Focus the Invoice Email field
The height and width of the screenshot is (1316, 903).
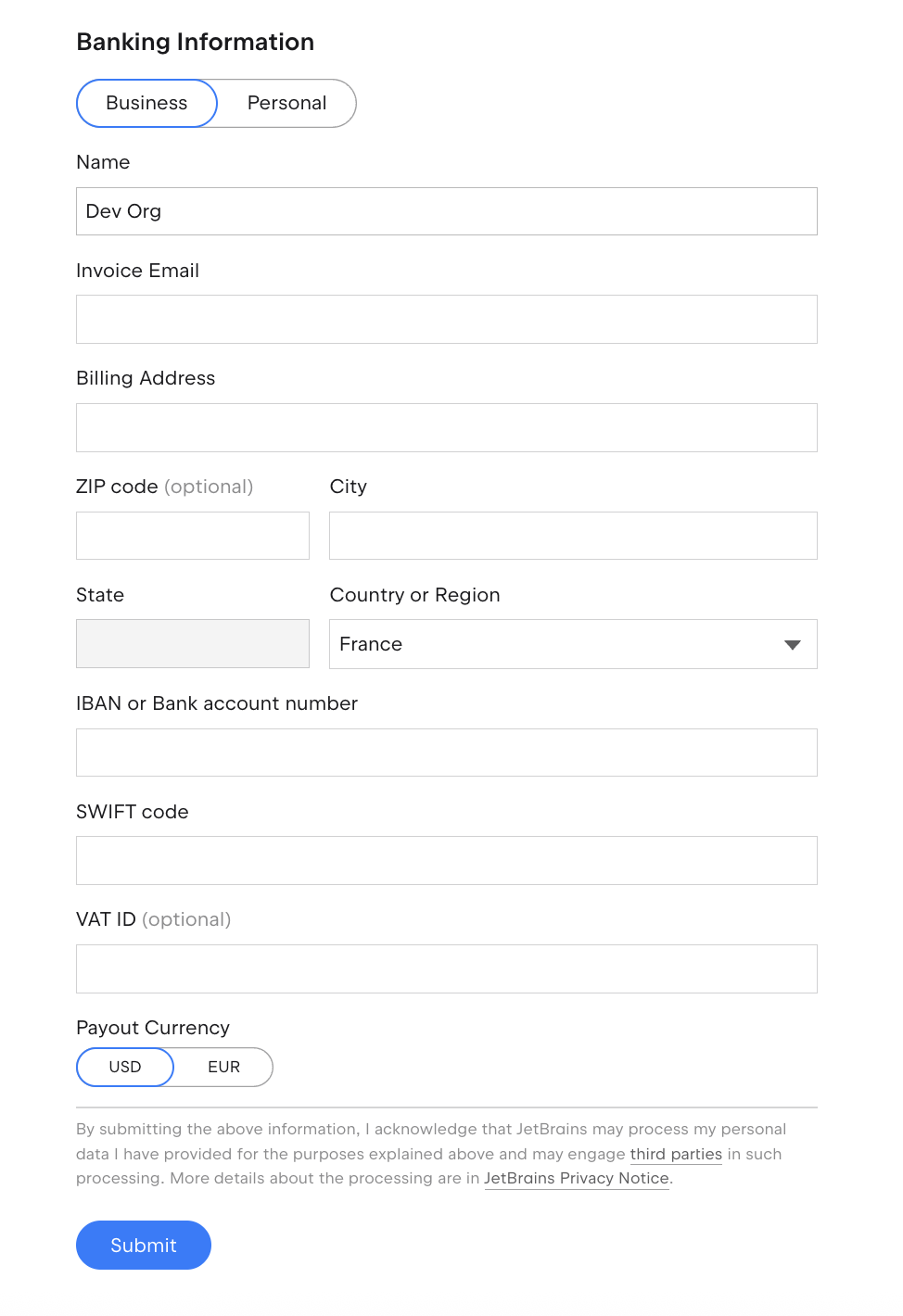pyautogui.click(x=446, y=320)
